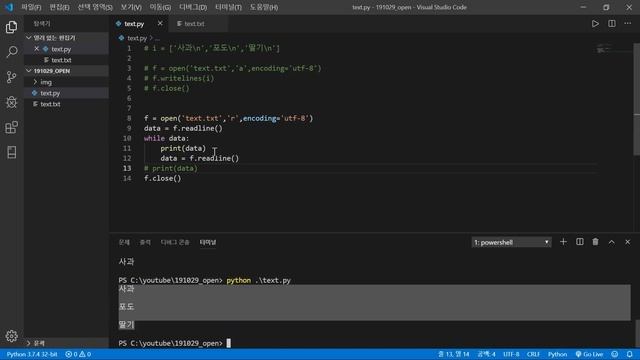
Task: Split the terminal panel
Action: pos(580,242)
